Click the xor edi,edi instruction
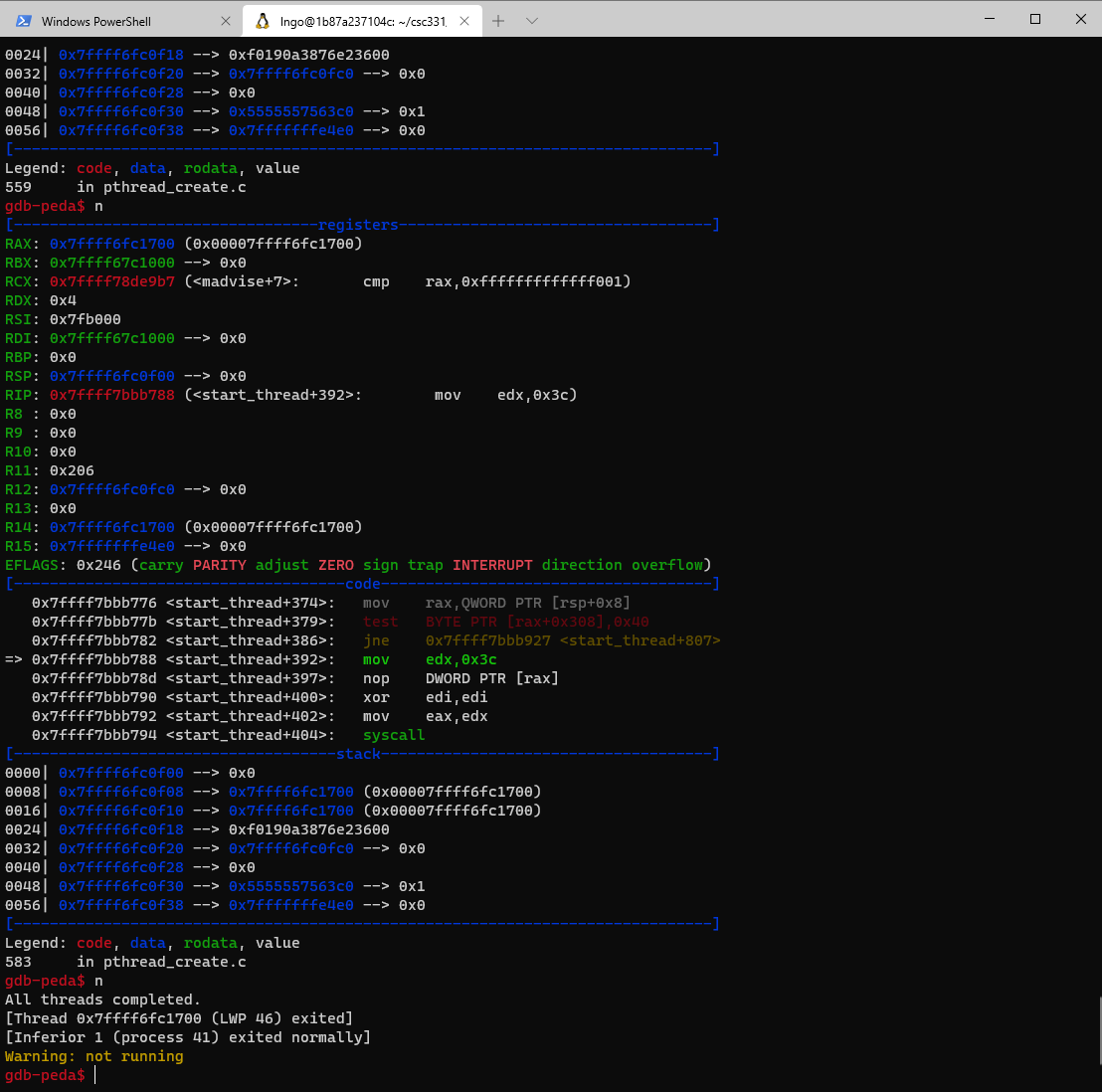Viewport: 1102px width, 1092px height. tap(426, 698)
